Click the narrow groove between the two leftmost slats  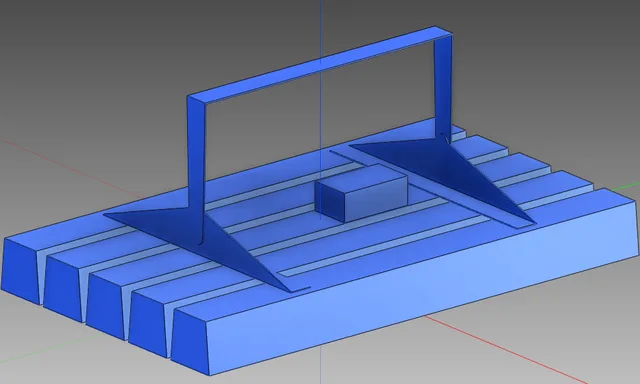[42, 277]
